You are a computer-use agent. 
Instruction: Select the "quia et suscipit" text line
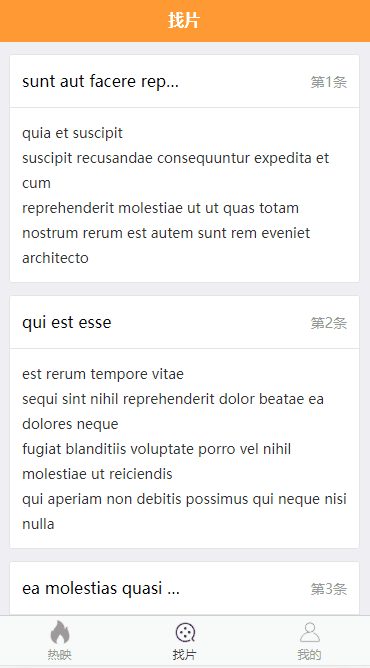pos(72,133)
